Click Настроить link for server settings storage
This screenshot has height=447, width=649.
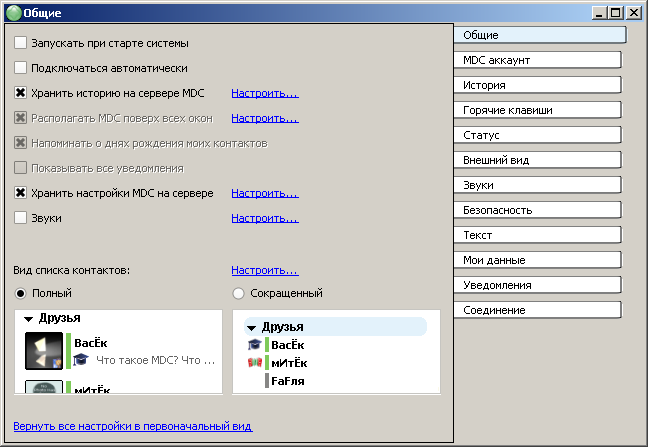(265, 193)
